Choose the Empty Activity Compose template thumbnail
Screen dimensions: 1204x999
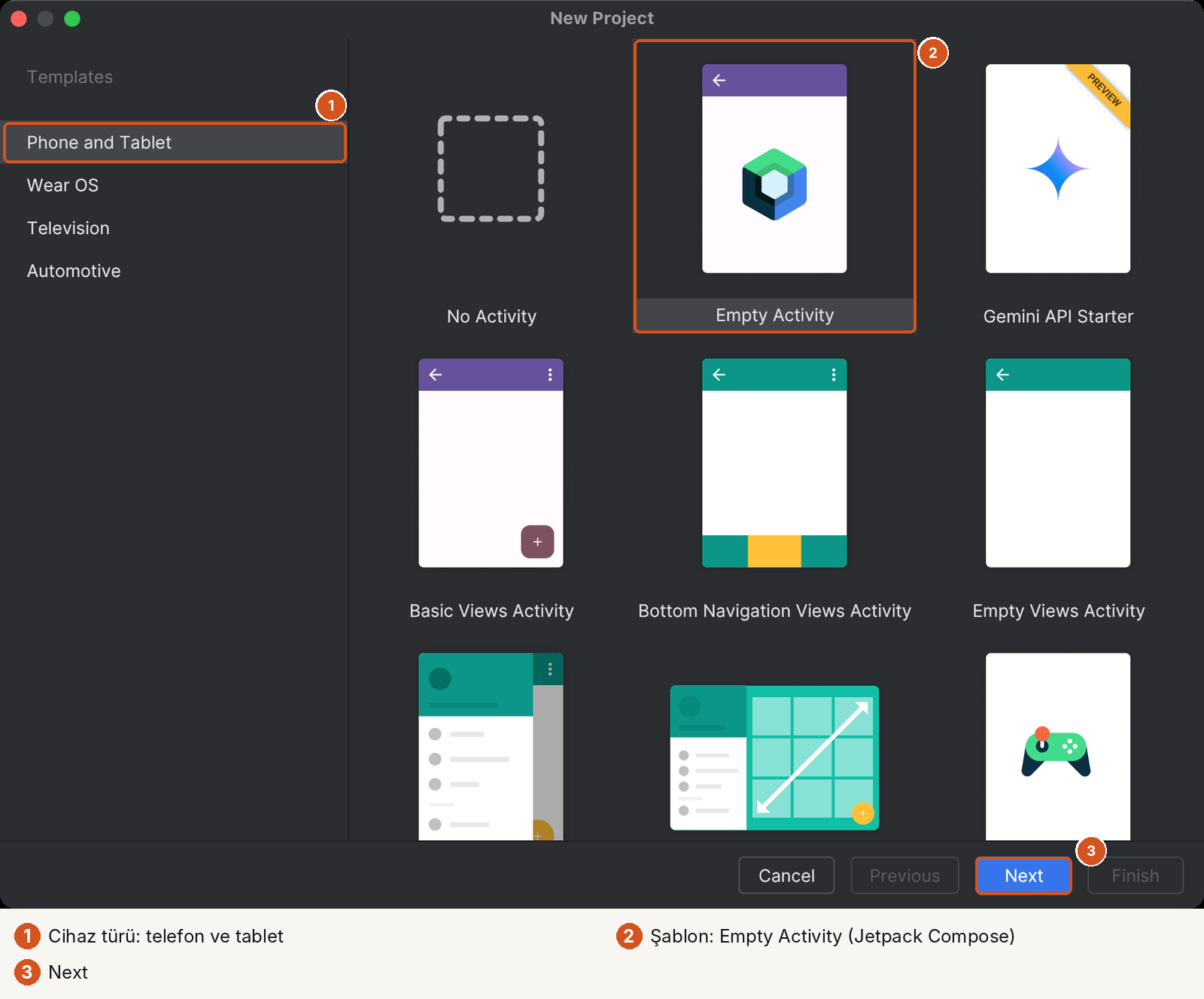point(774,169)
